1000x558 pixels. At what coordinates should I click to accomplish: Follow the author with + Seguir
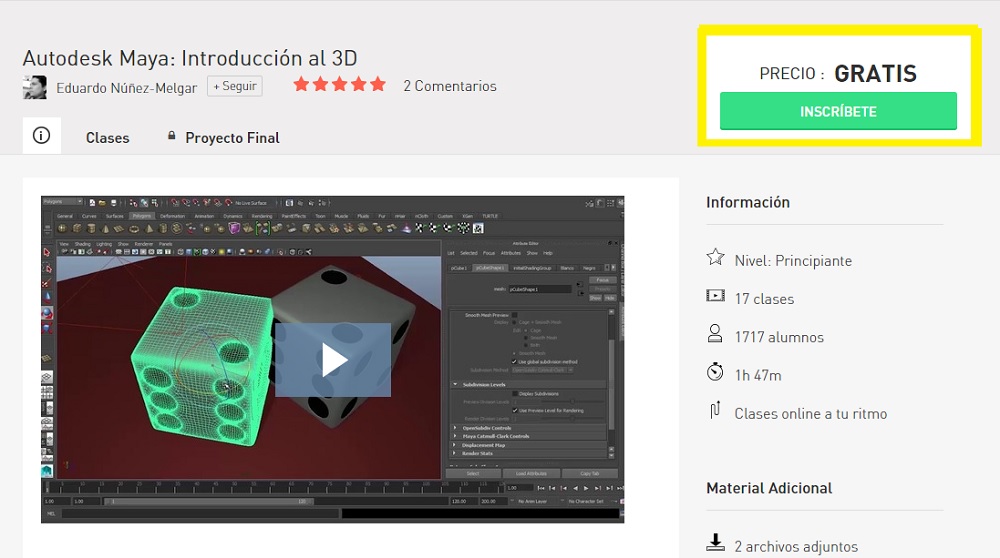235,86
